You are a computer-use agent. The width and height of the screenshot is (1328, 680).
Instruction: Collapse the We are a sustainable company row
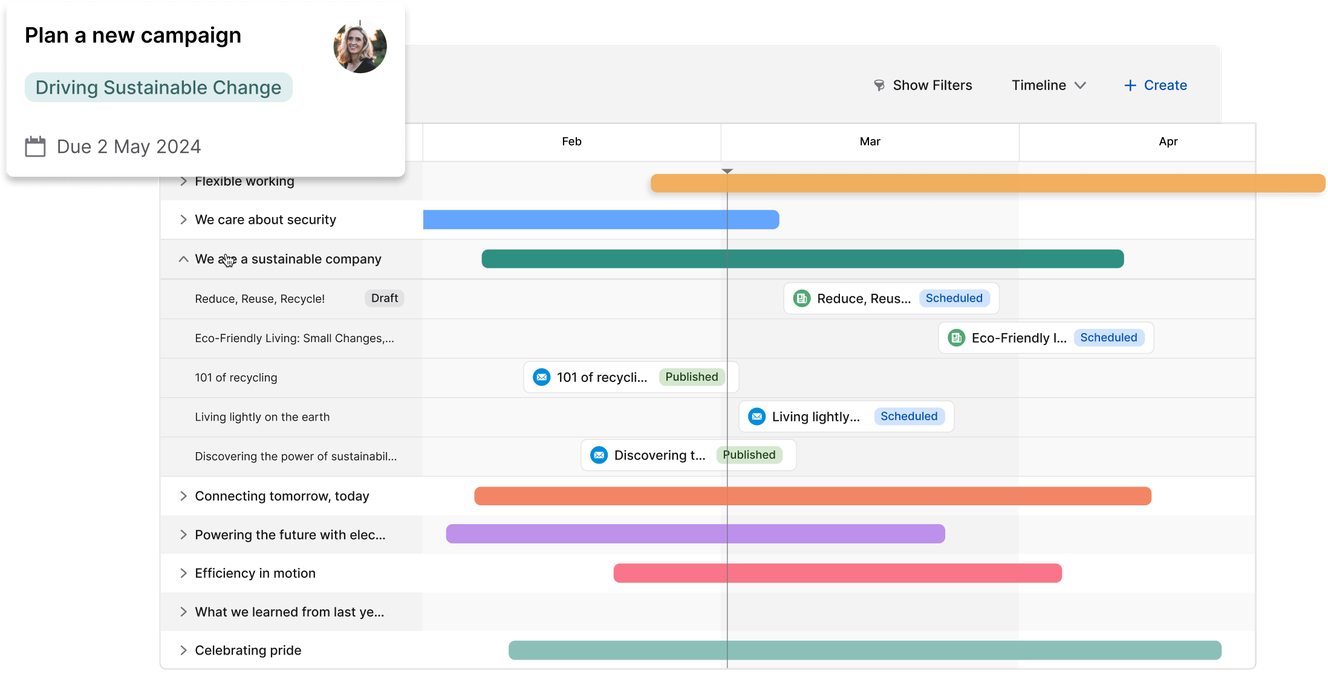coord(183,259)
